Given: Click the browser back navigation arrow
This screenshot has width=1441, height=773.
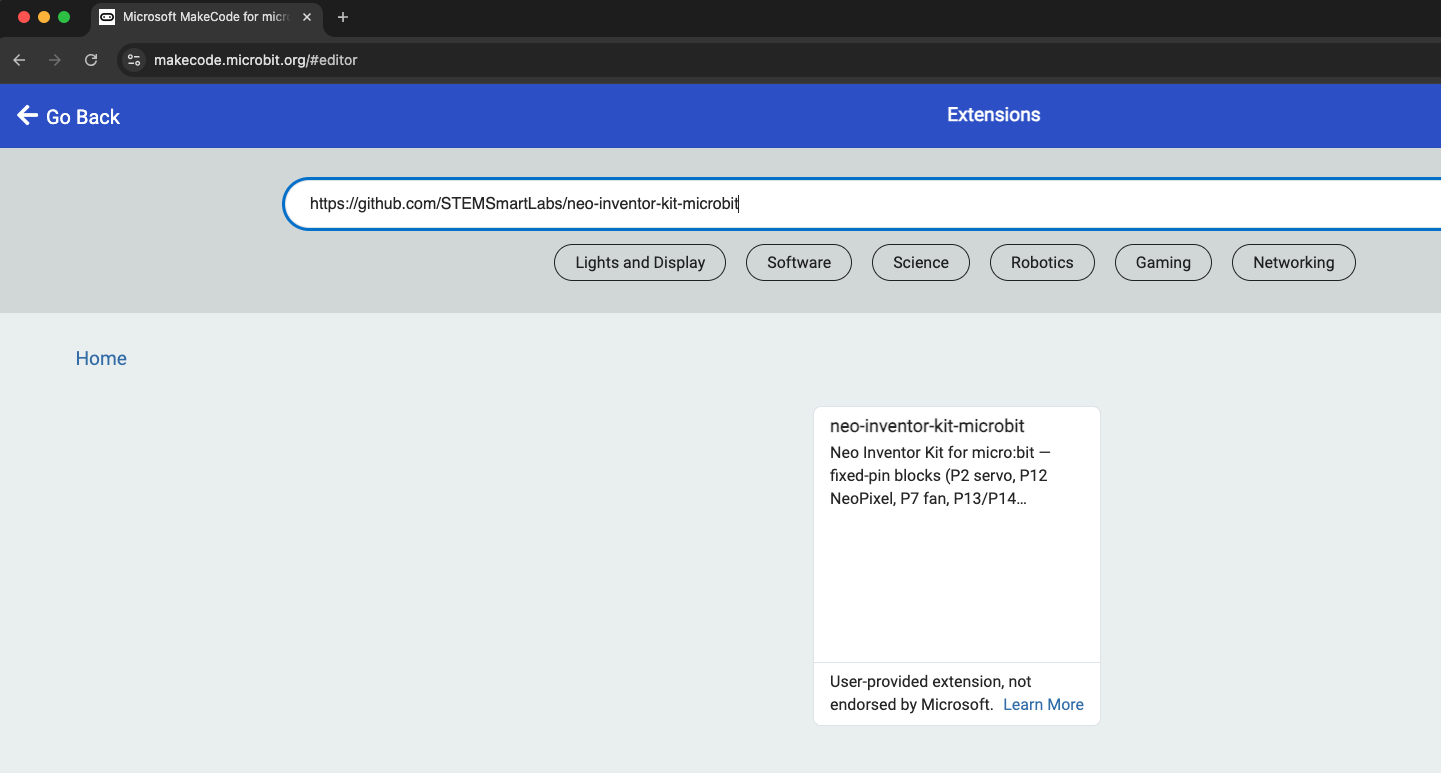Looking at the screenshot, I should coord(18,60).
